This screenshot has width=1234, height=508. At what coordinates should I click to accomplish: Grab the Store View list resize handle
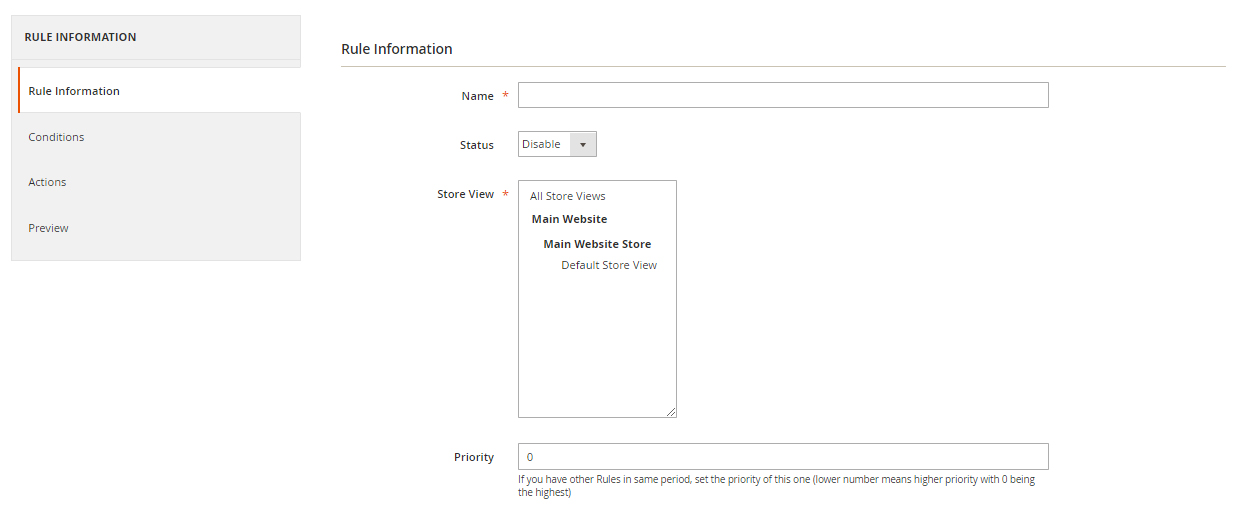pos(671,412)
